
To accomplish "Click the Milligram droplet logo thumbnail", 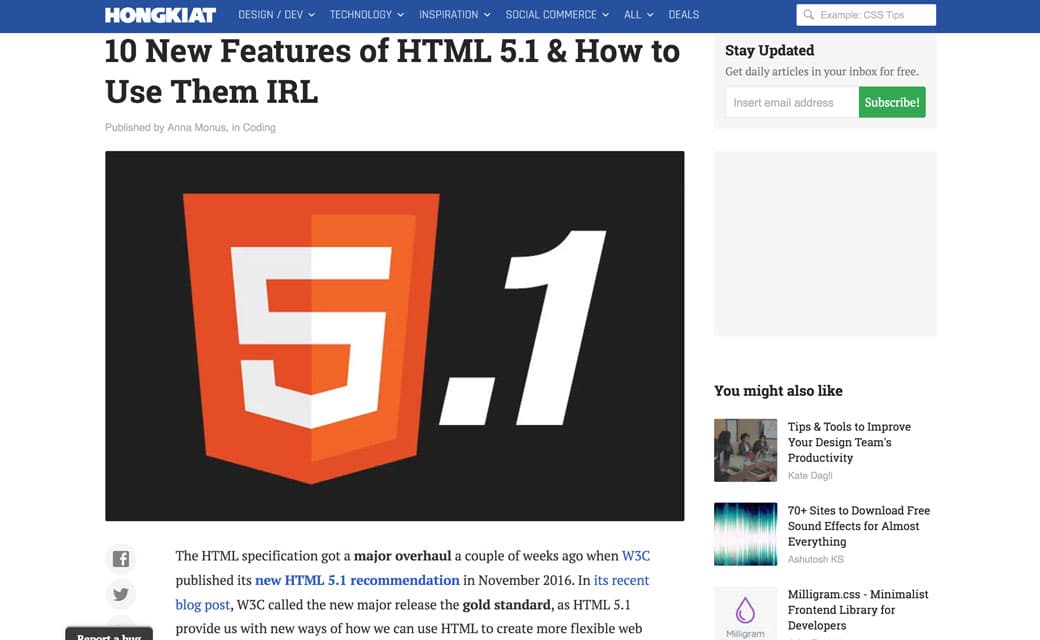I will tap(745, 612).
